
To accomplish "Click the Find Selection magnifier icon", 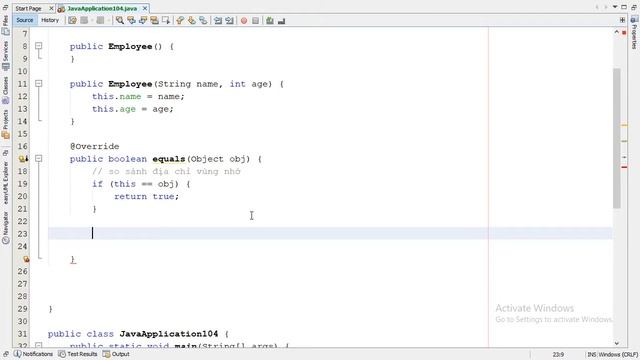I will tap(120, 20).
